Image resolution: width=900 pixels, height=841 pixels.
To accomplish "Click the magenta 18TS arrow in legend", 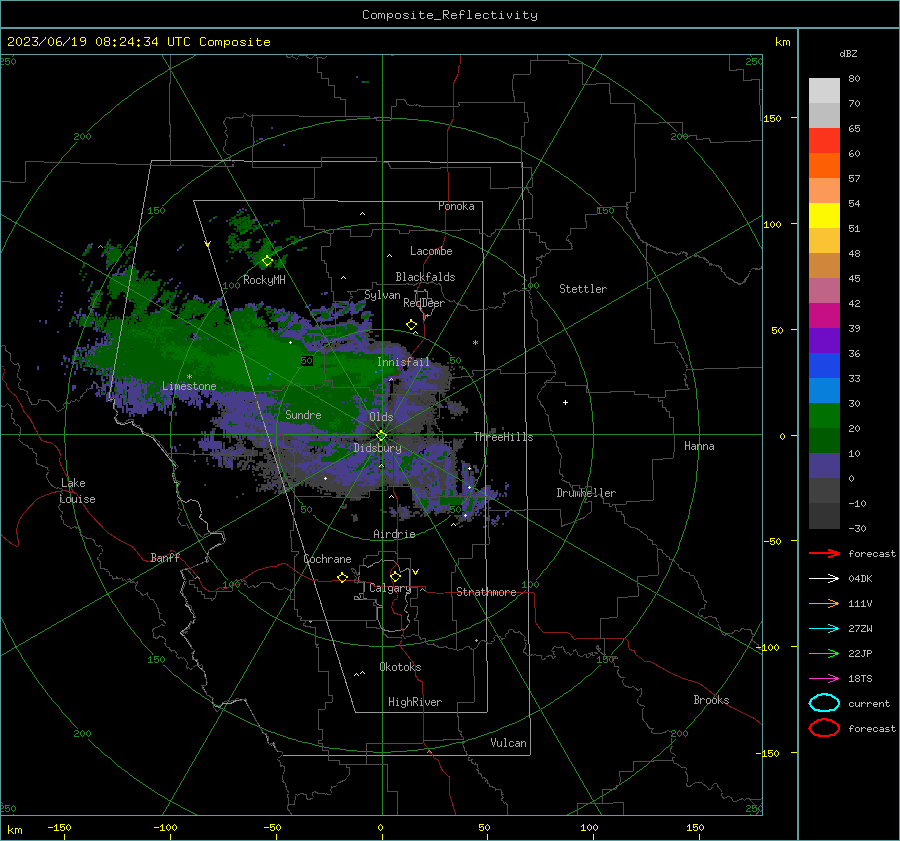I will (x=824, y=679).
